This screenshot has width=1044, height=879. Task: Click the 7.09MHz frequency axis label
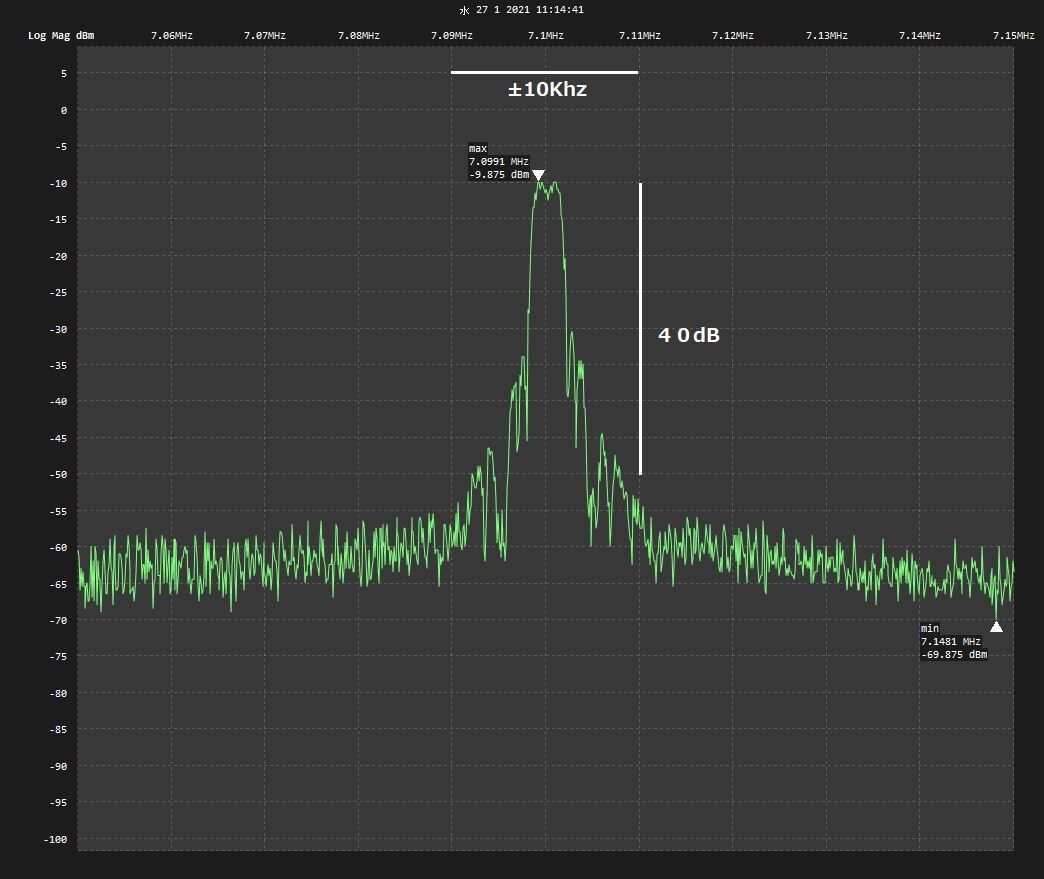tap(452, 35)
